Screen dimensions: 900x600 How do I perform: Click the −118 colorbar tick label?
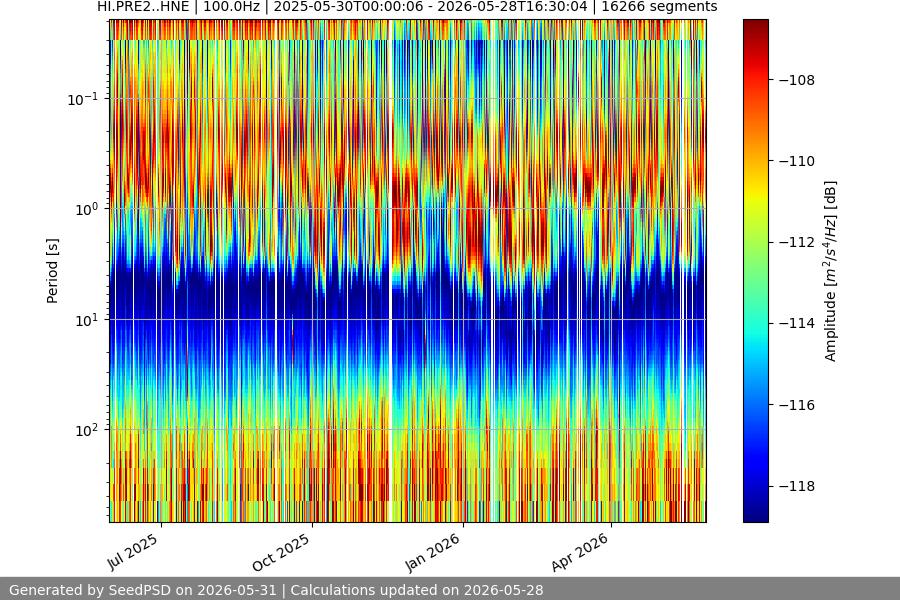point(797,486)
